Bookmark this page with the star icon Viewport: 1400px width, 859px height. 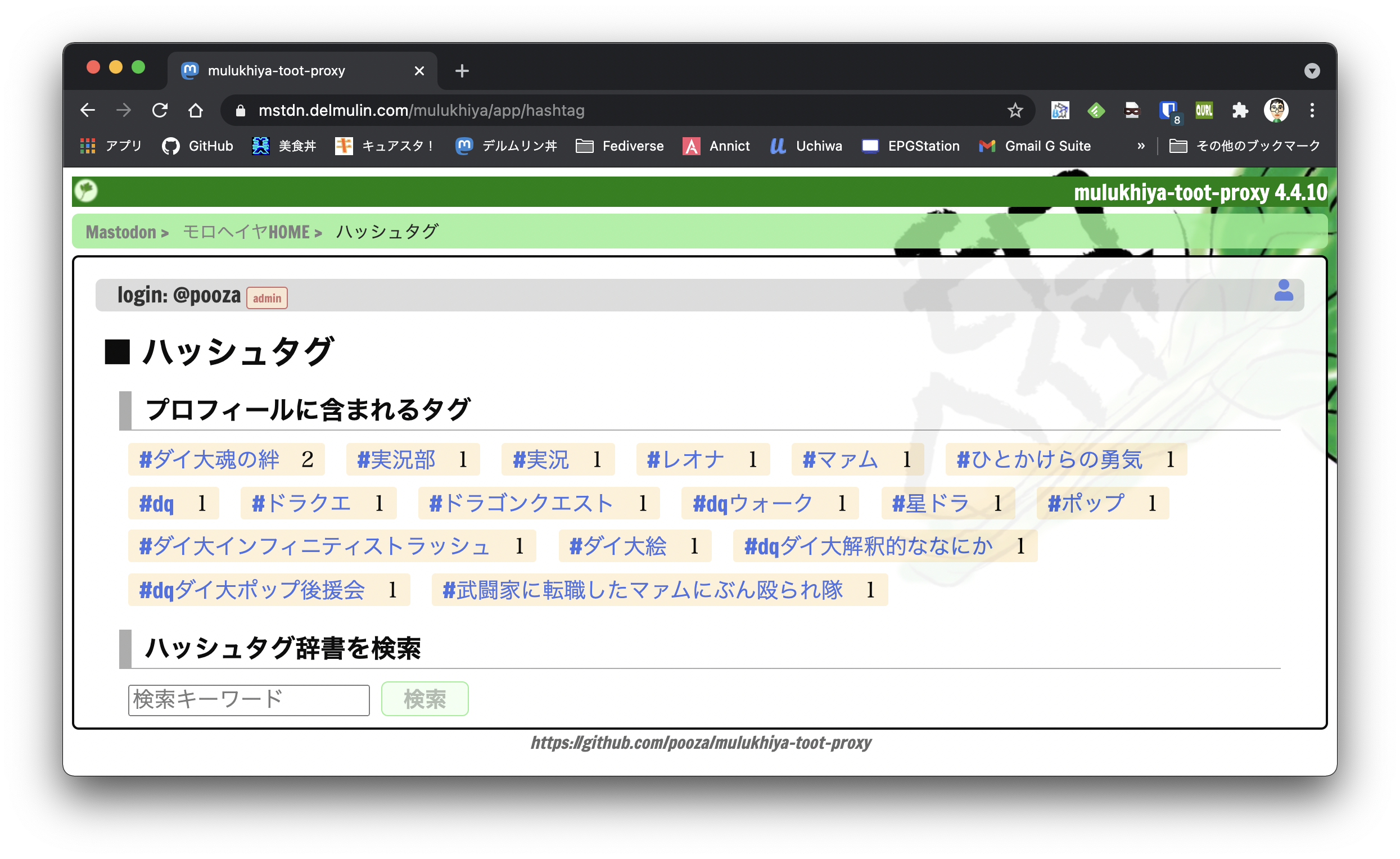[x=1015, y=110]
